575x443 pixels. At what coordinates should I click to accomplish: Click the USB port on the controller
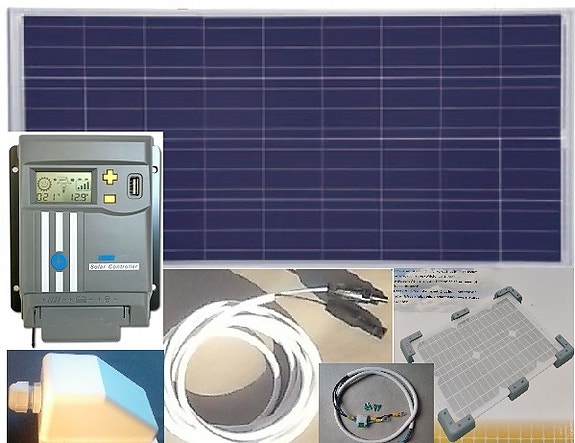pos(135,186)
